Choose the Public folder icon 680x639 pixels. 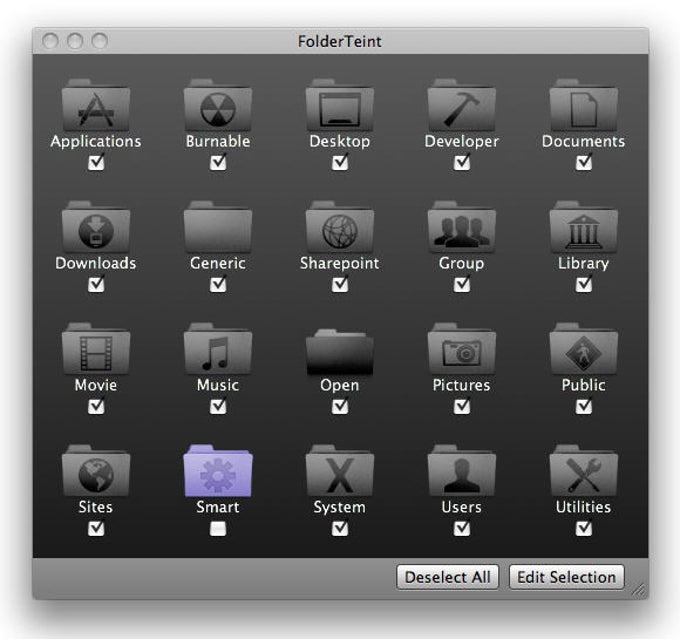click(x=583, y=349)
